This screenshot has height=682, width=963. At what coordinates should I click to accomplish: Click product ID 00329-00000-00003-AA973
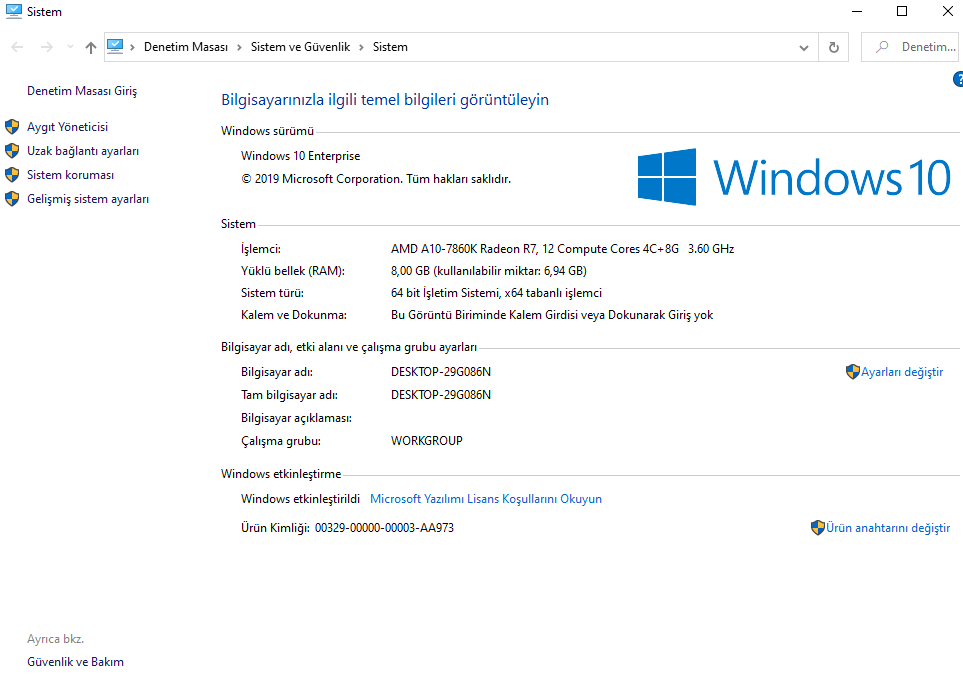[x=384, y=528]
